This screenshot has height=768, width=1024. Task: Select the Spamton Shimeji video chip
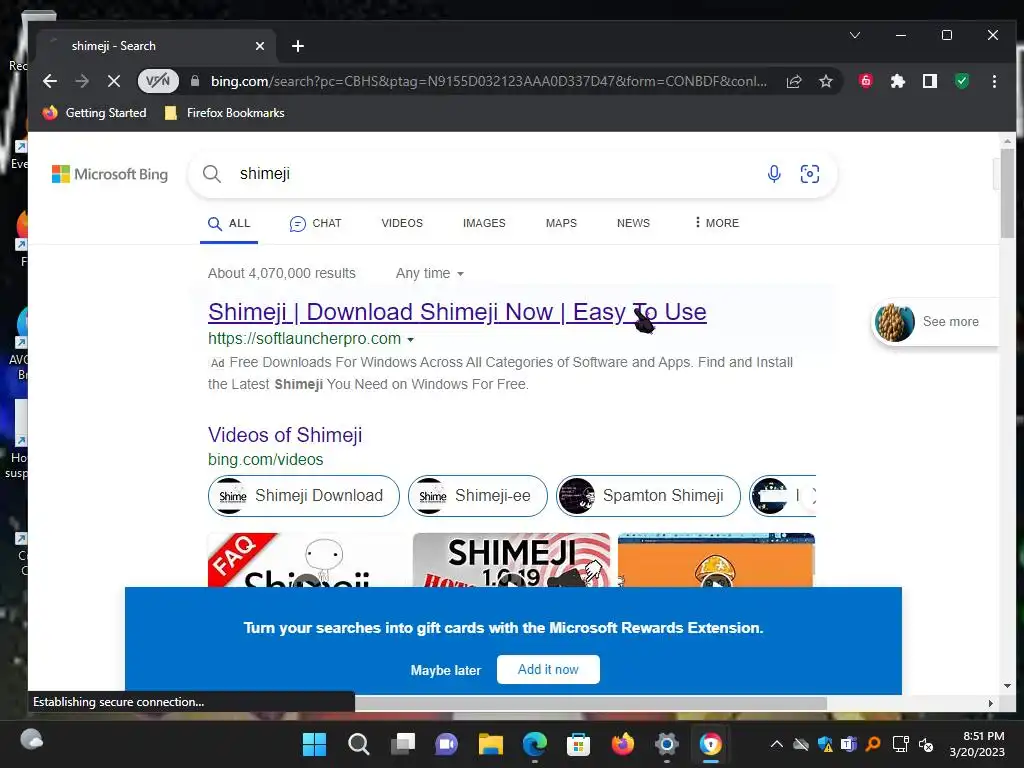pos(648,496)
